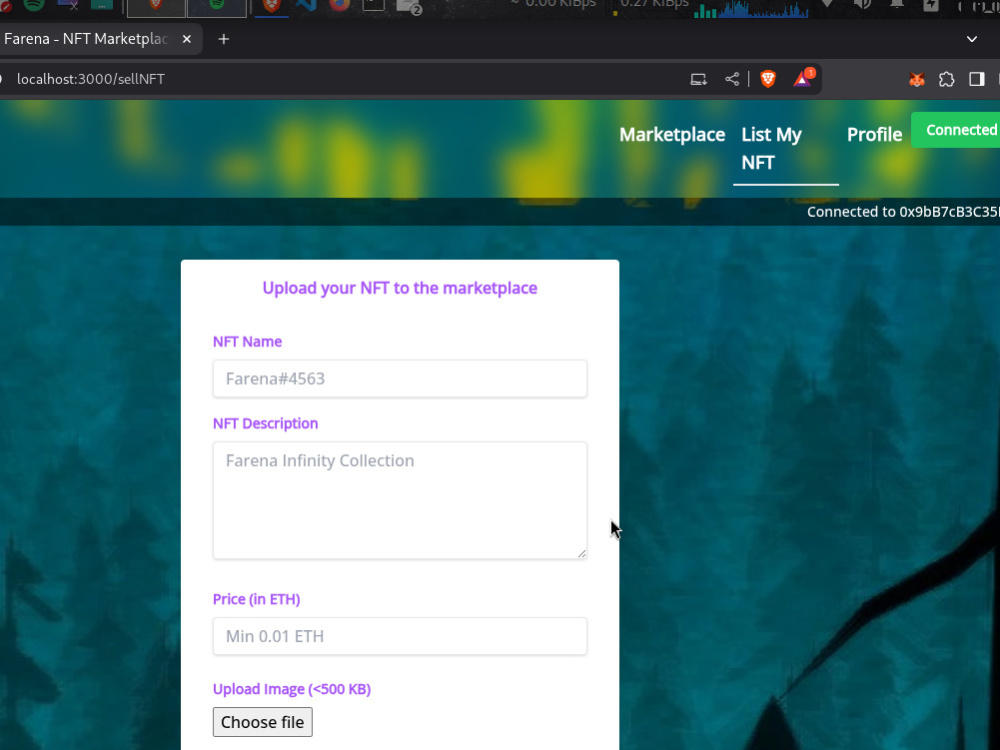Click the share page icon
This screenshot has height=750, width=1000.
(732, 79)
